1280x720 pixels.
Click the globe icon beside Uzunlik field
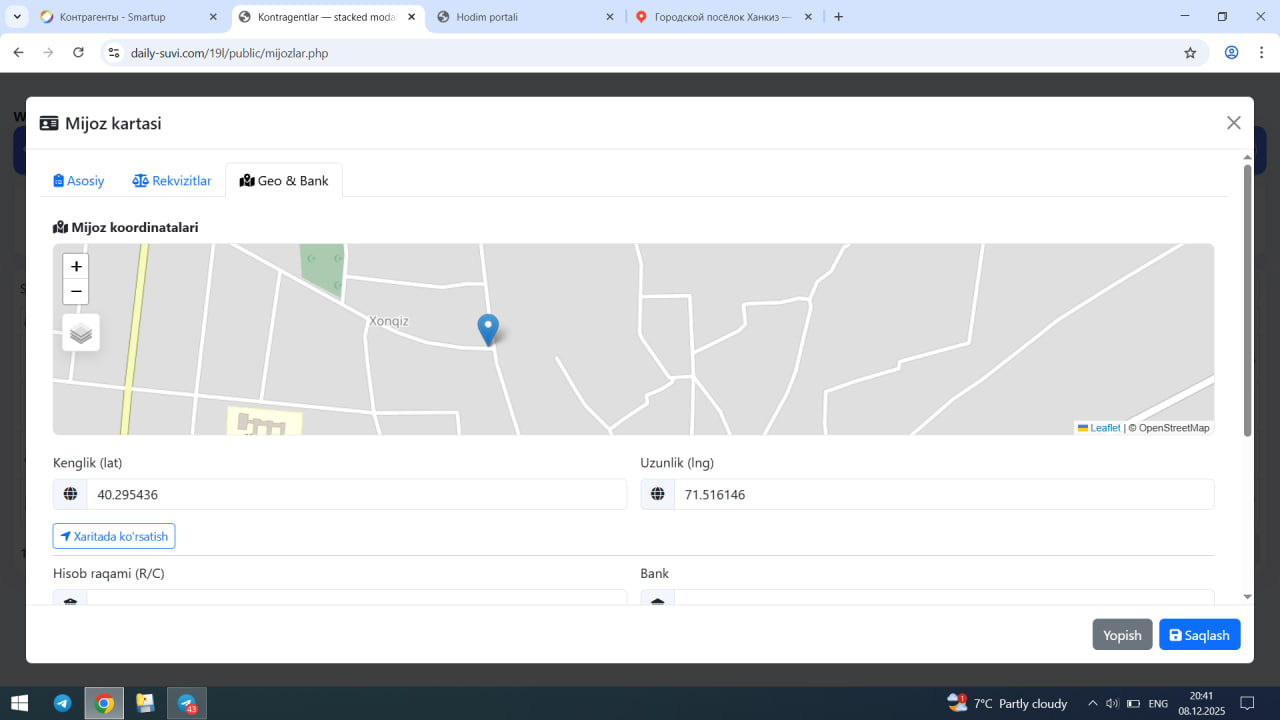(657, 494)
